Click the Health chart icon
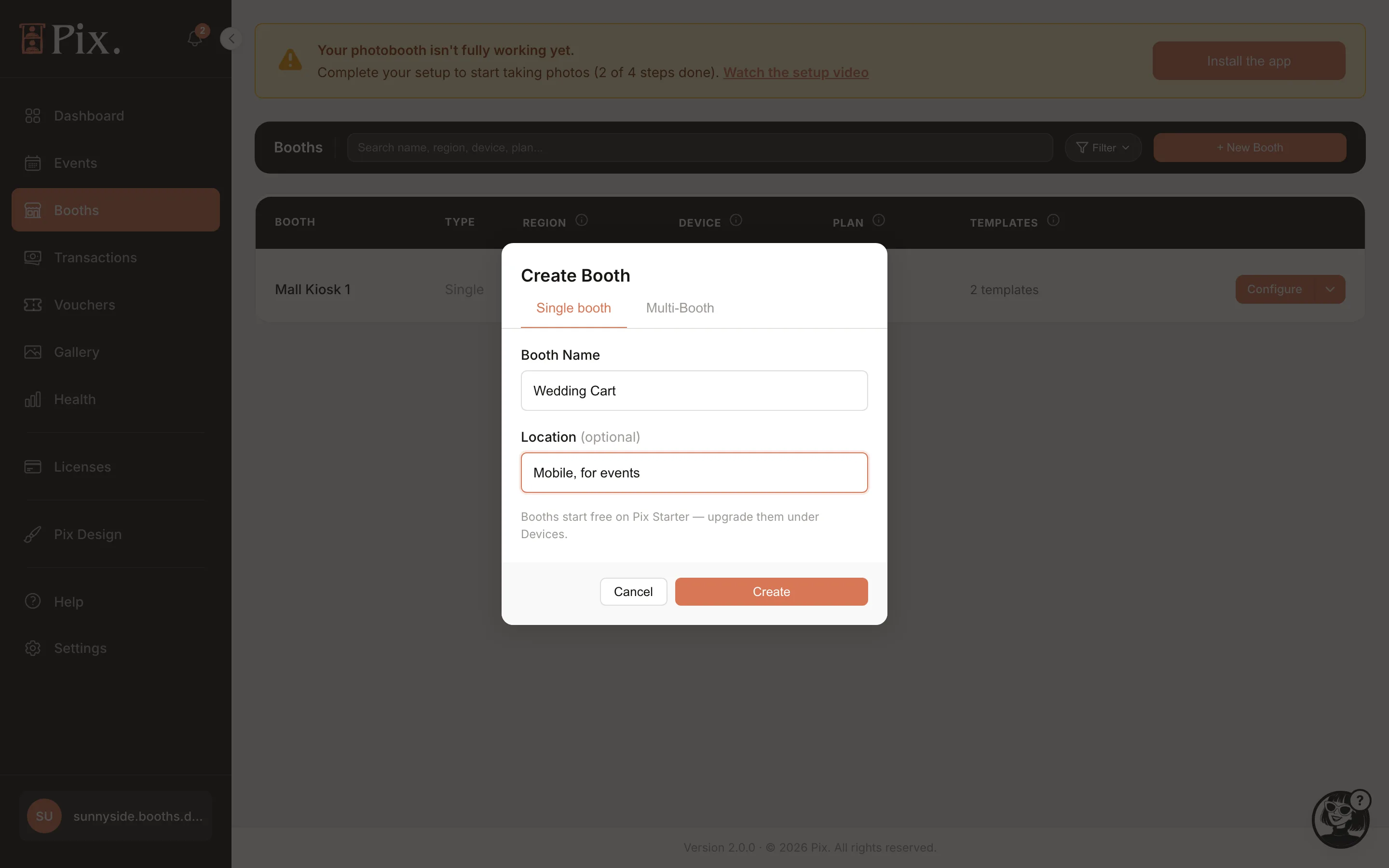1389x868 pixels. click(x=33, y=400)
